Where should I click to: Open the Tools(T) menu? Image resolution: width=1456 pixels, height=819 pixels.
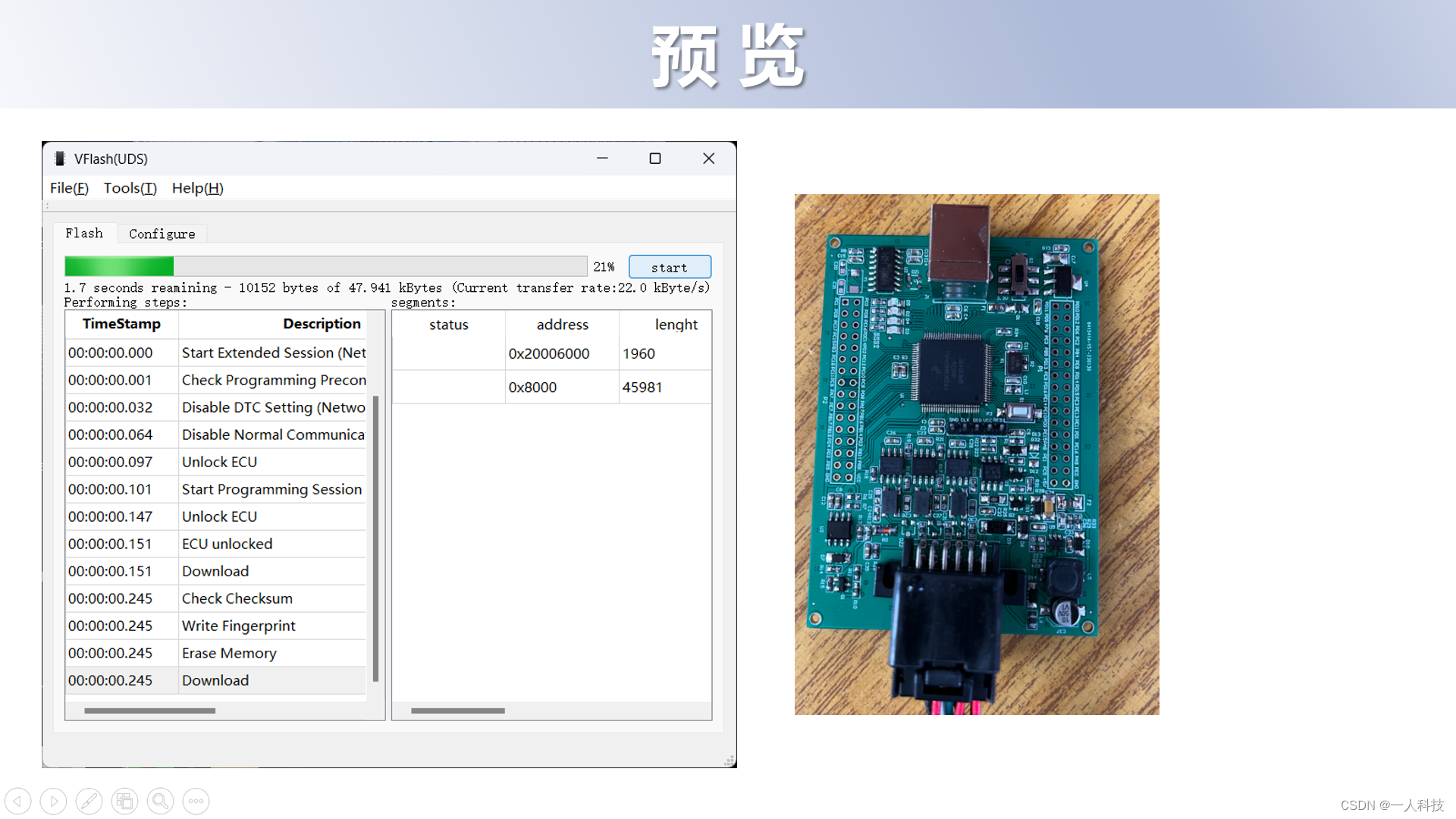click(130, 187)
